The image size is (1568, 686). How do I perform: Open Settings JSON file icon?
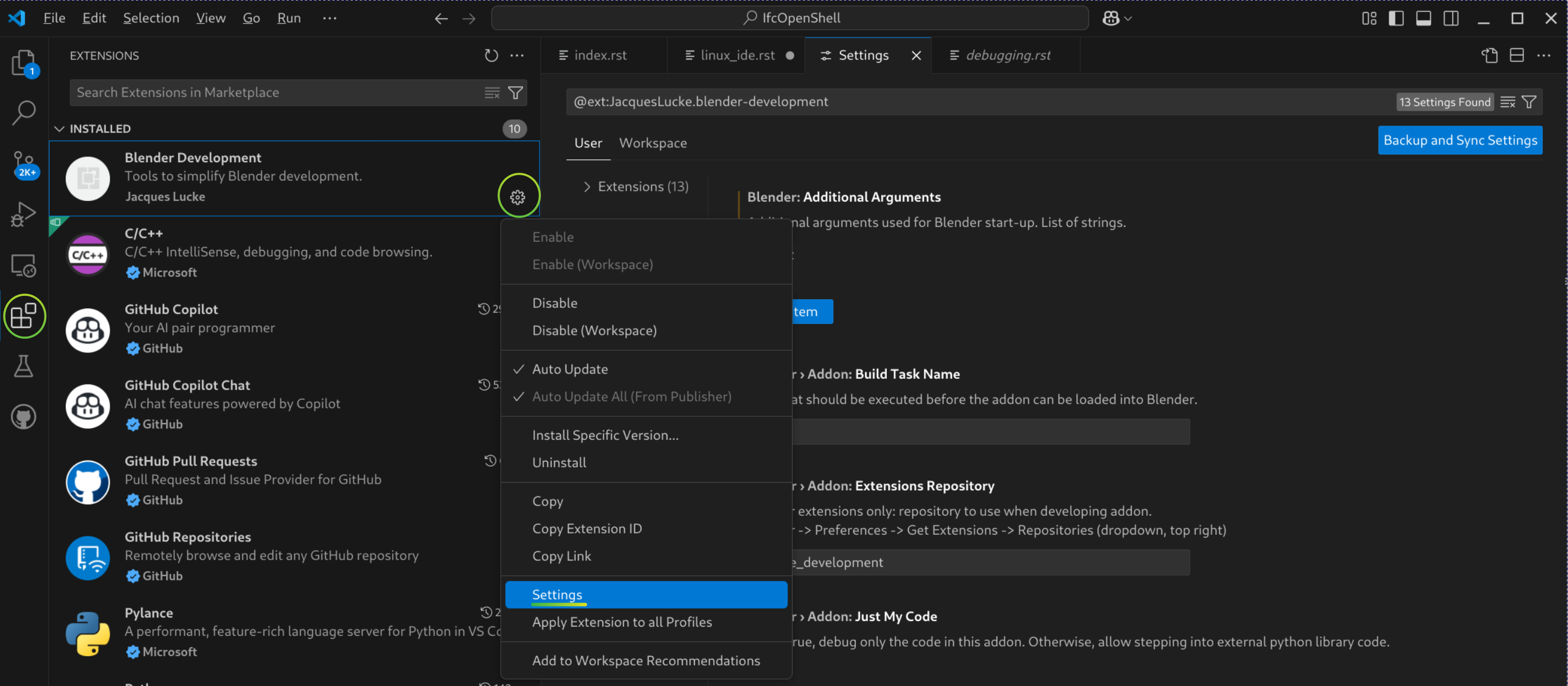[x=1489, y=55]
